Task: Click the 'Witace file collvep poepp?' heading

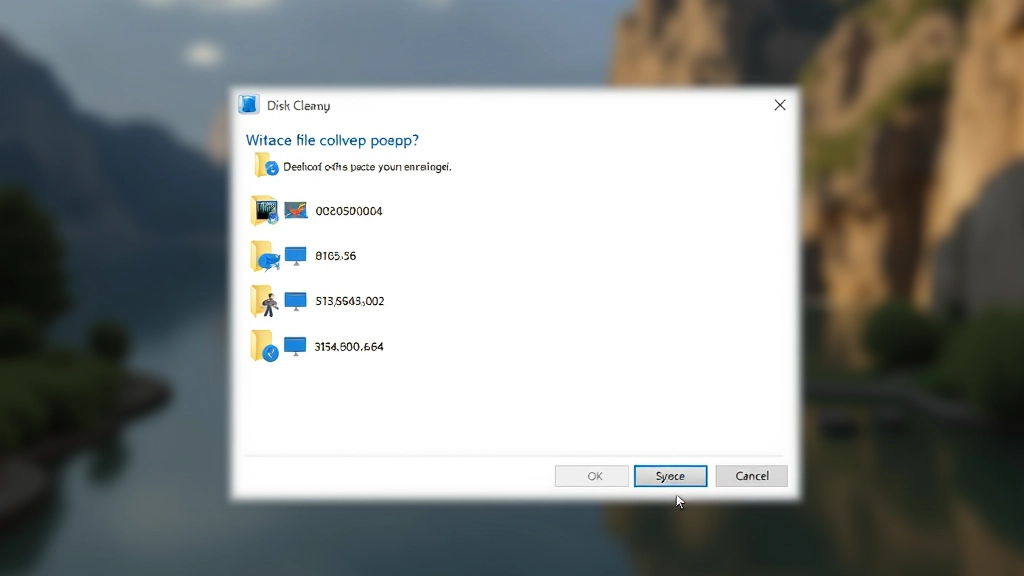Action: coord(332,140)
